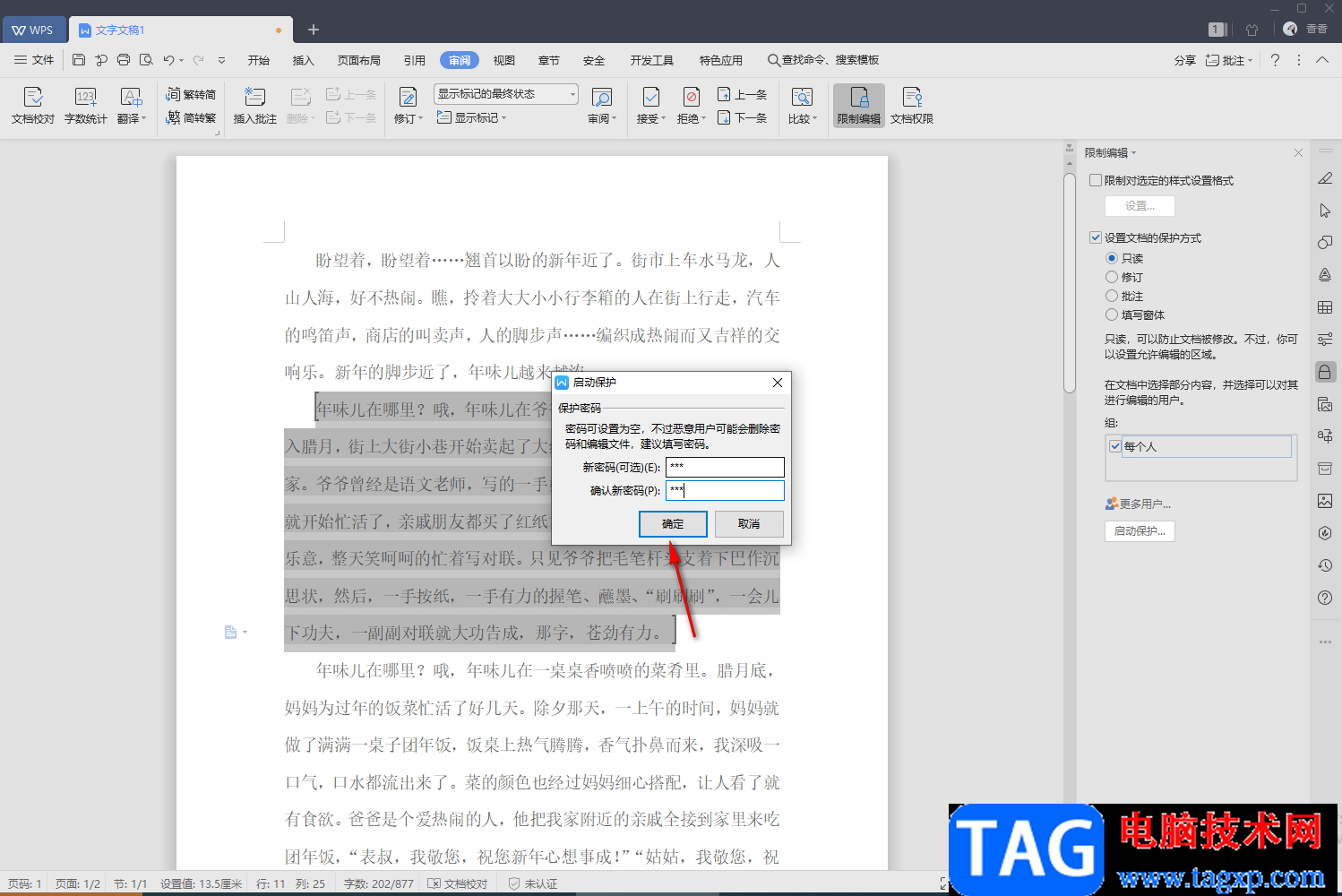Go to 上一条 previous change

tap(742, 94)
